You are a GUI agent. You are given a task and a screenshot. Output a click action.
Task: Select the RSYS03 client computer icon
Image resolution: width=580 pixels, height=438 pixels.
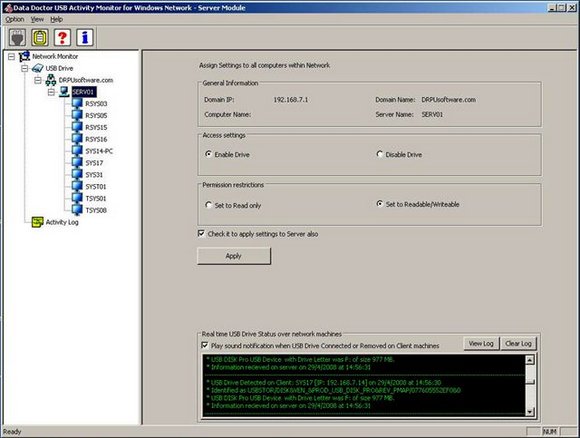(77, 103)
